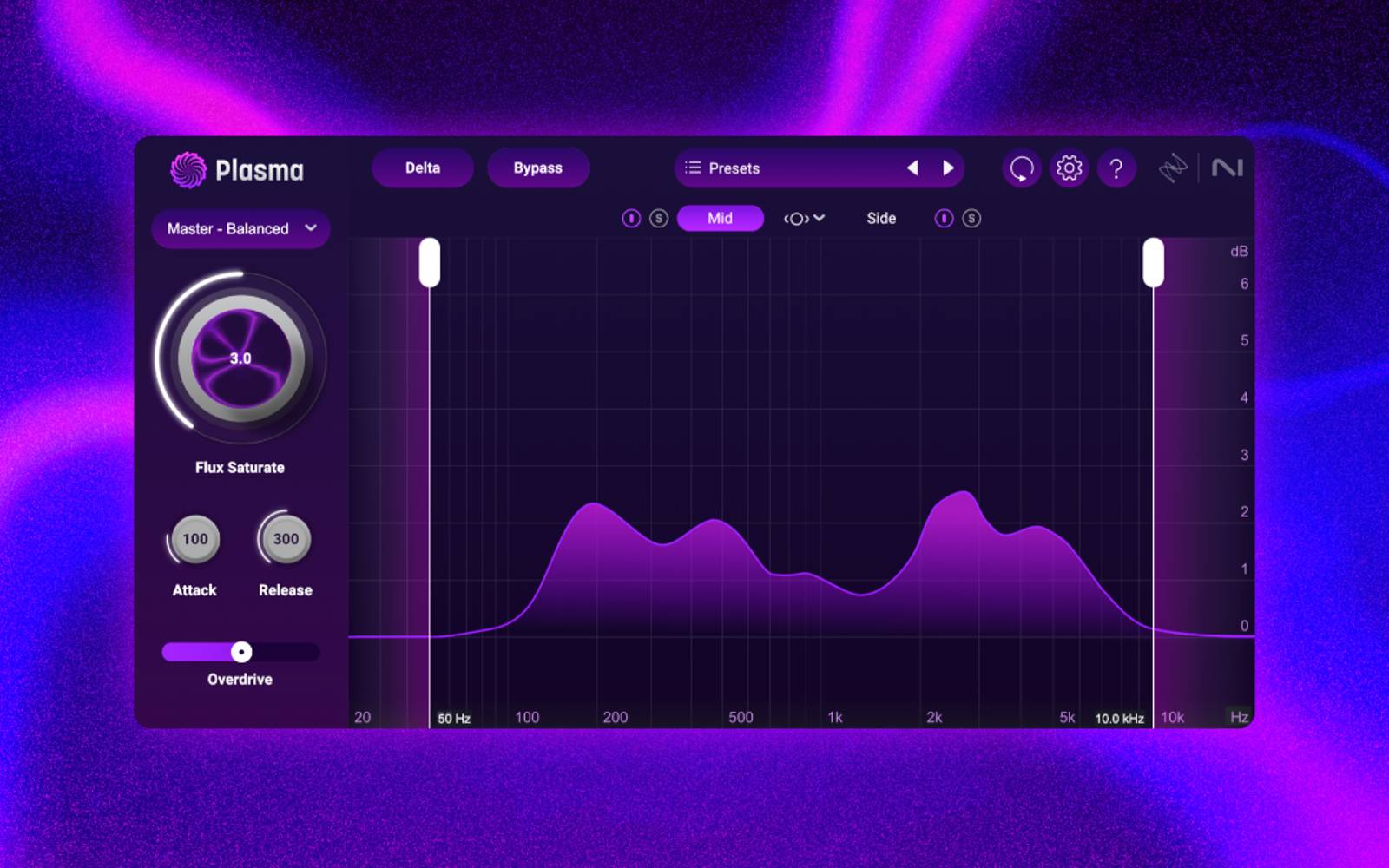Viewport: 1389px width, 868px height.
Task: Click the Overdrive label
Action: pos(240,679)
